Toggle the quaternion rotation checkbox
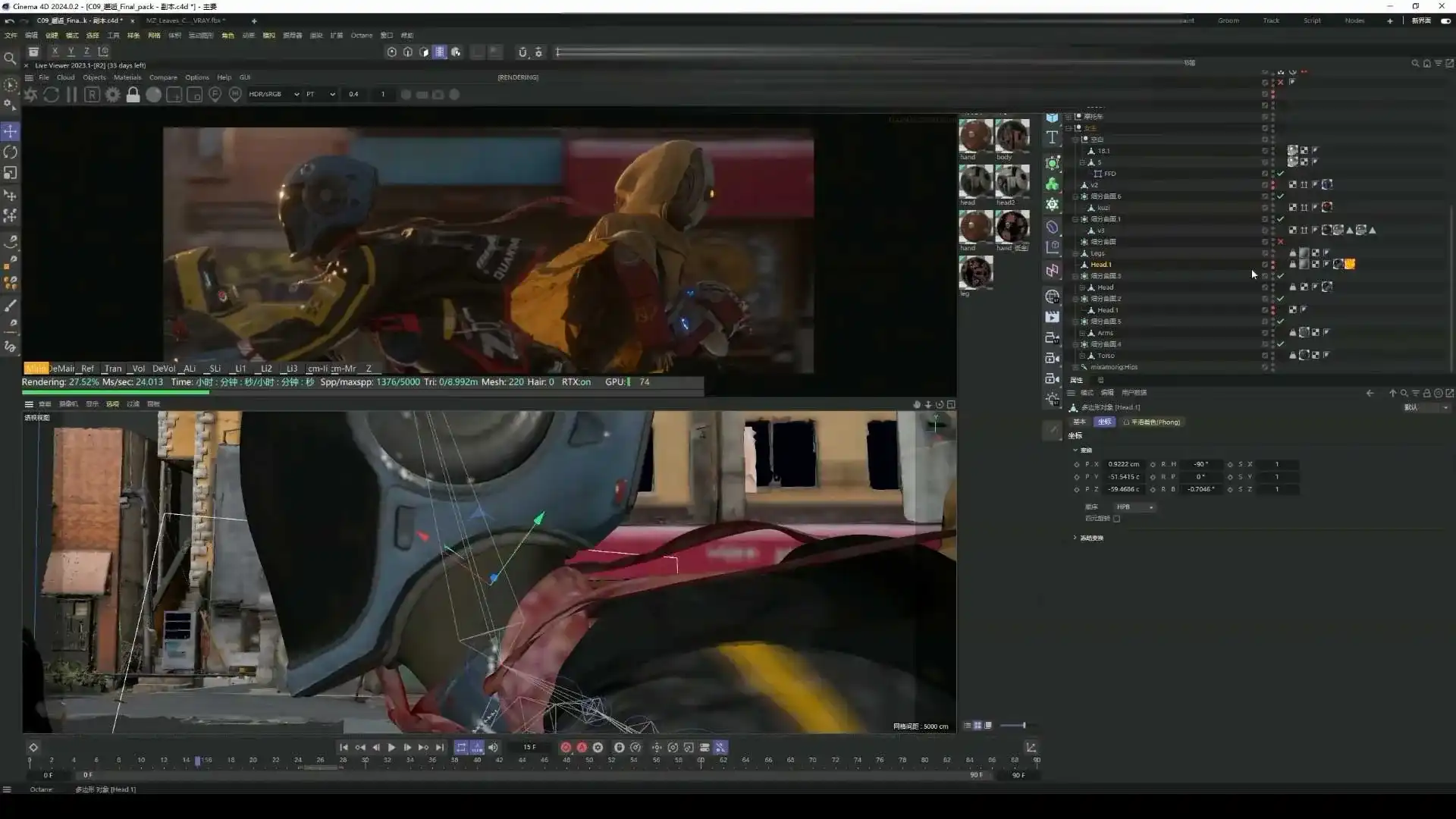 tap(1116, 519)
